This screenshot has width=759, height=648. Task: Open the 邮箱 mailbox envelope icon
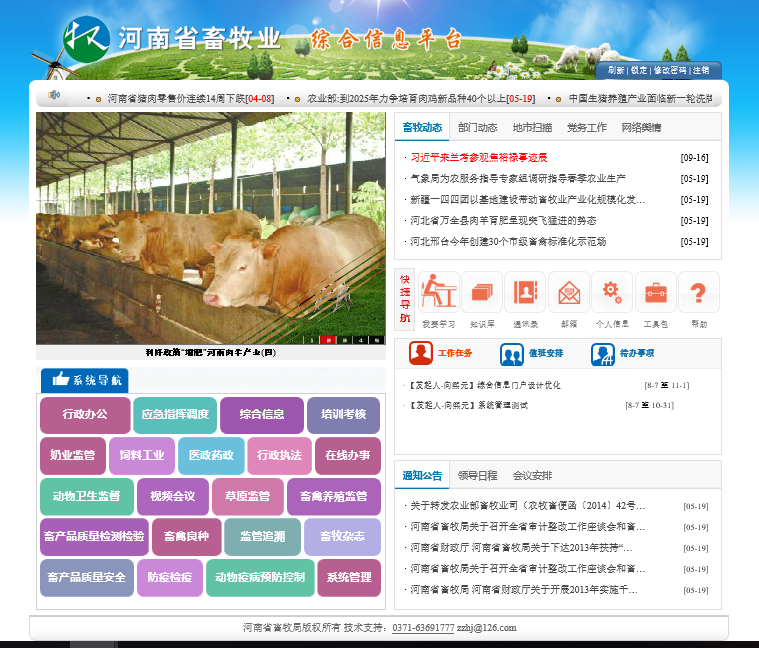(569, 292)
